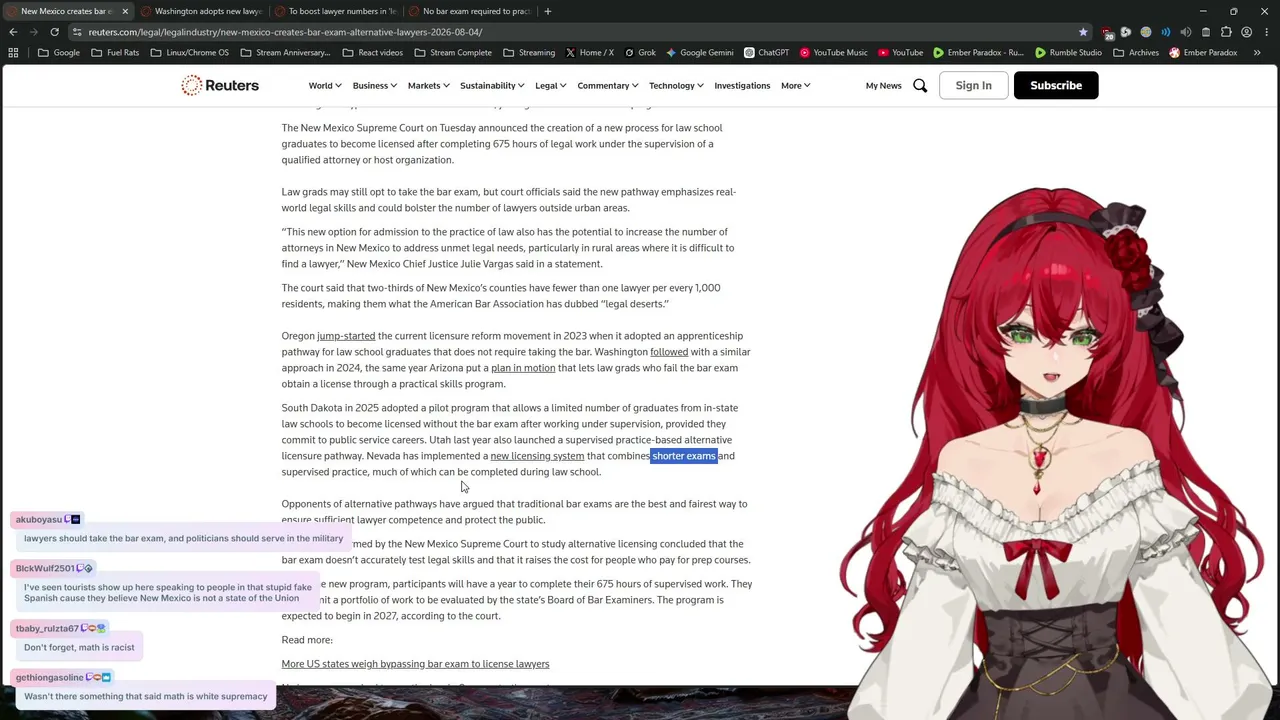Open the Rumble Studio bookmark
1280x720 pixels.
[1068, 53]
